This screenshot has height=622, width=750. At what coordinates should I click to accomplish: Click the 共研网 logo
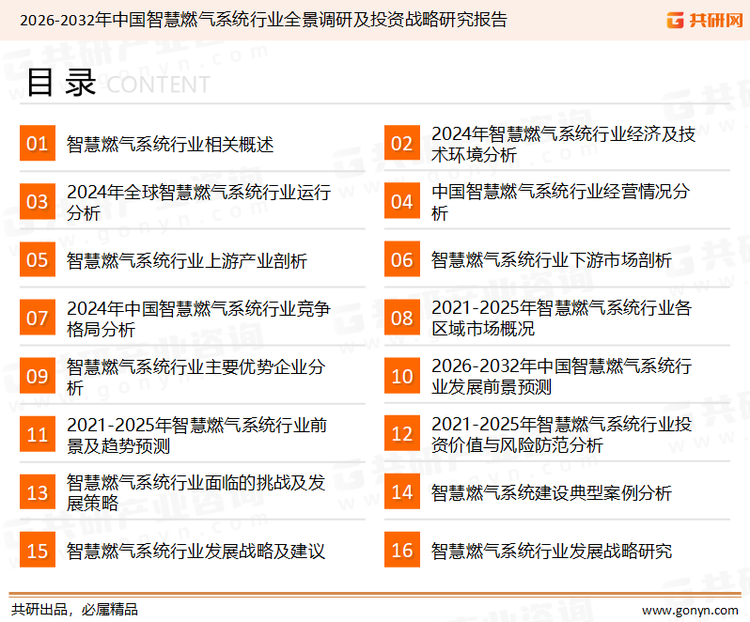705,20
